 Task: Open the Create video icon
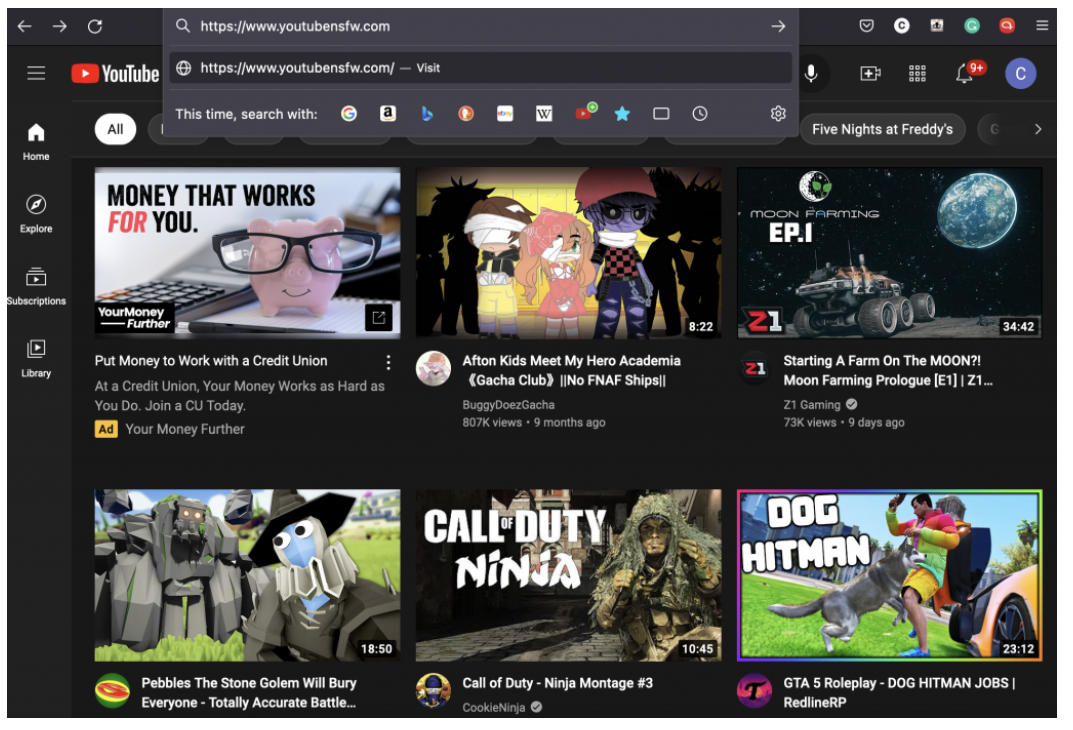(870, 72)
